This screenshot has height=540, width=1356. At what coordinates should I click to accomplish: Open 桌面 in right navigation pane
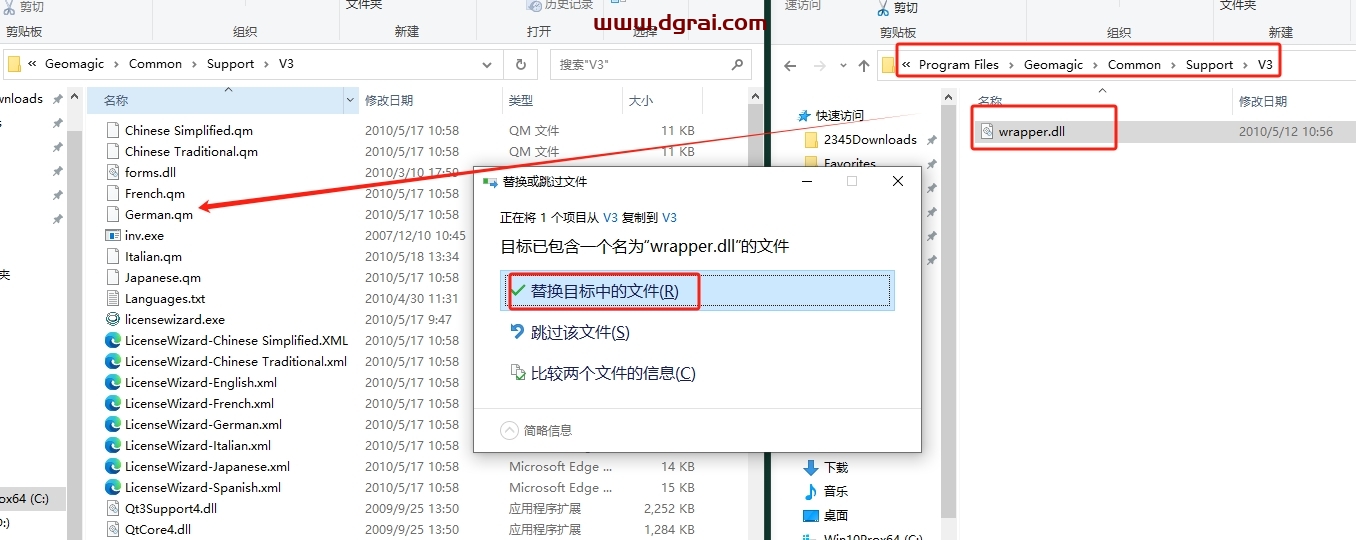835,515
